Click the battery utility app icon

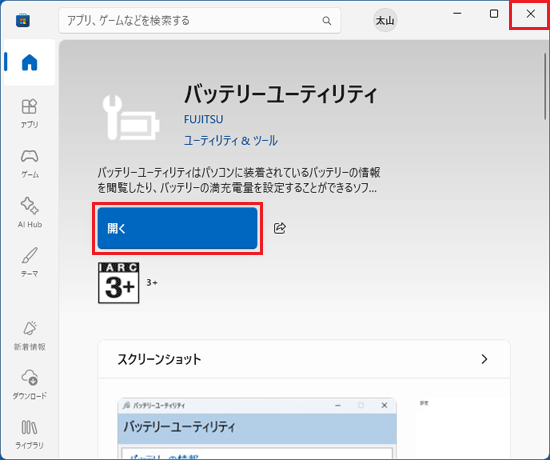131,118
